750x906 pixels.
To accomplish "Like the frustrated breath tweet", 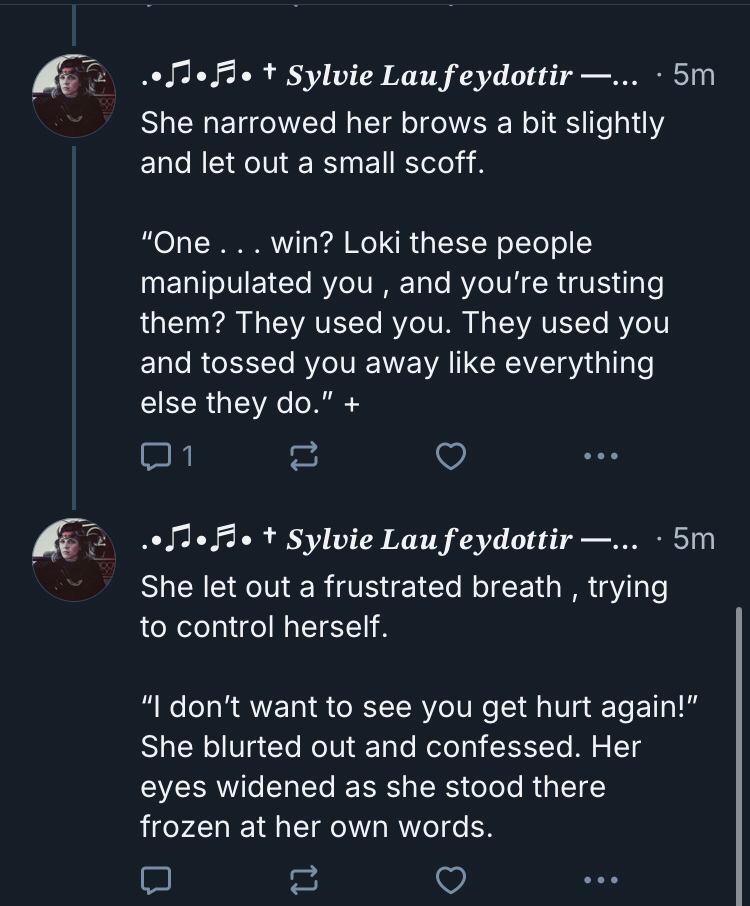I will point(452,880).
